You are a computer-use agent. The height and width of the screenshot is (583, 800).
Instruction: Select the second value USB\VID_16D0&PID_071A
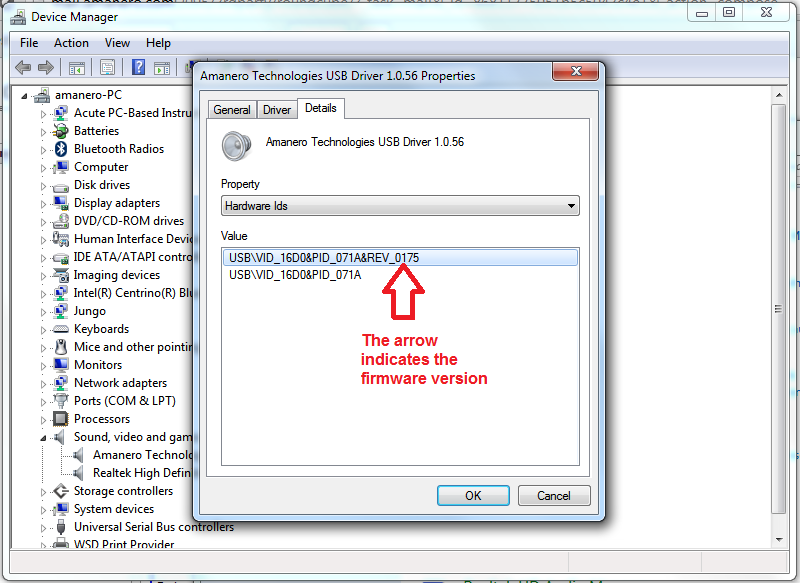point(295,275)
